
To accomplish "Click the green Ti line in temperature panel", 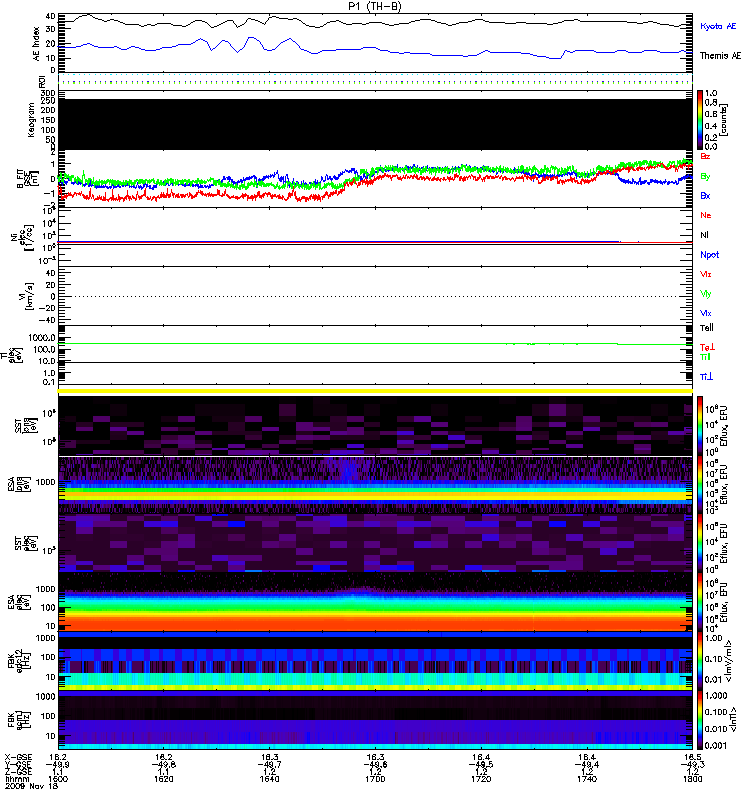I will 375,344.
